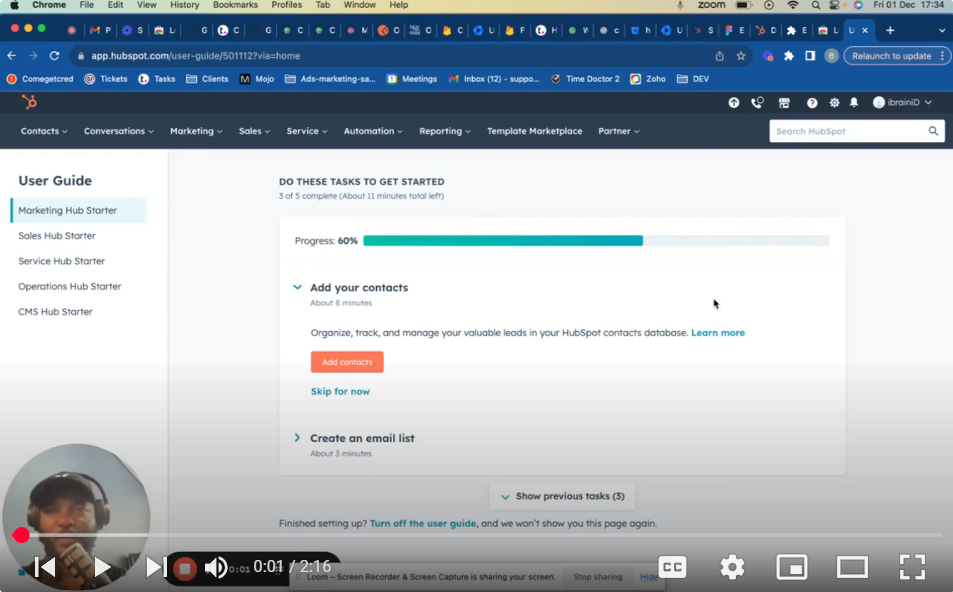Open the Automation dropdown menu
The image size is (953, 592).
[x=373, y=131]
